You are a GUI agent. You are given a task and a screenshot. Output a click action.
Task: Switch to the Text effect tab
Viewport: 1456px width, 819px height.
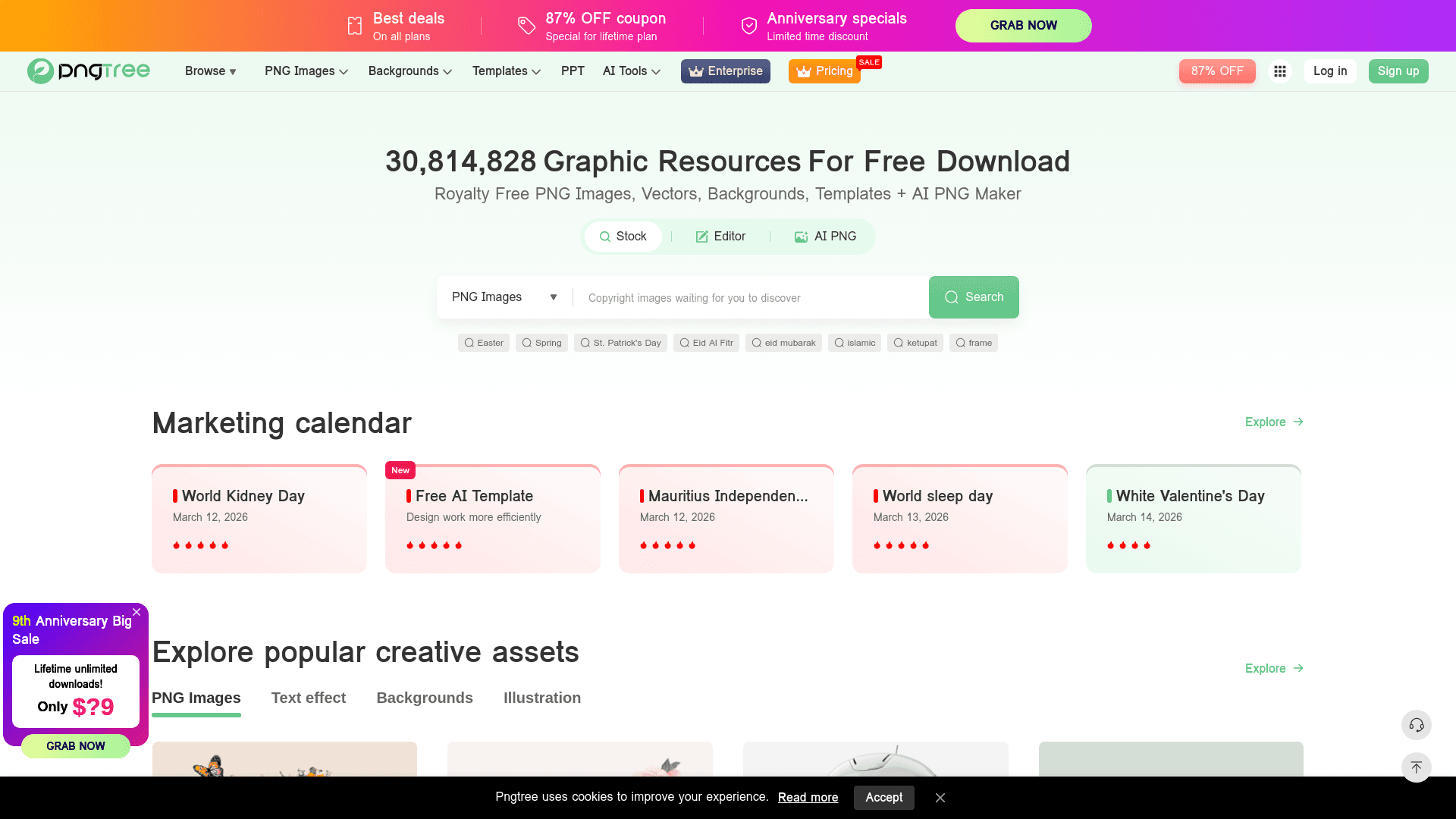pyautogui.click(x=309, y=698)
